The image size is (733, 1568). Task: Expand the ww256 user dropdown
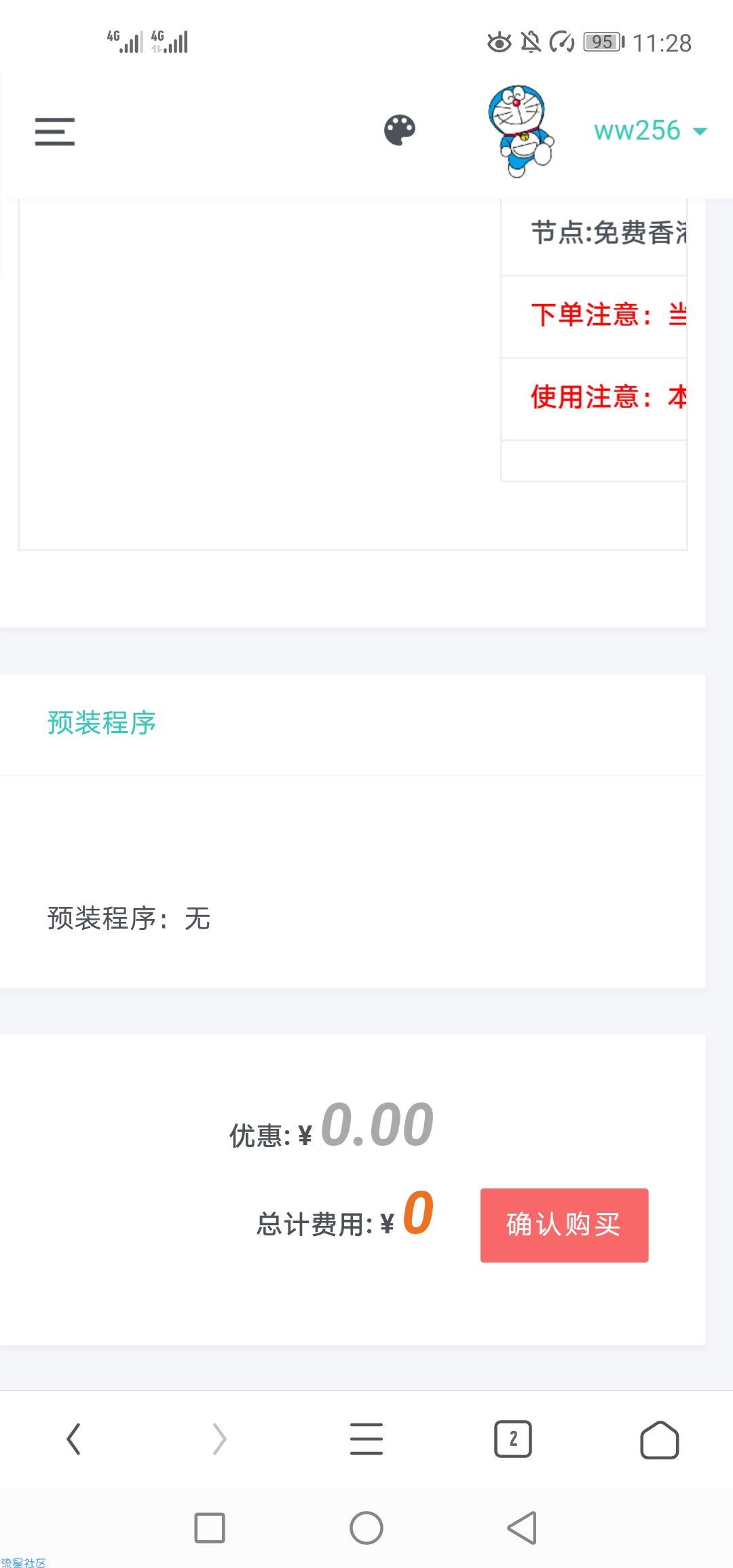point(650,130)
